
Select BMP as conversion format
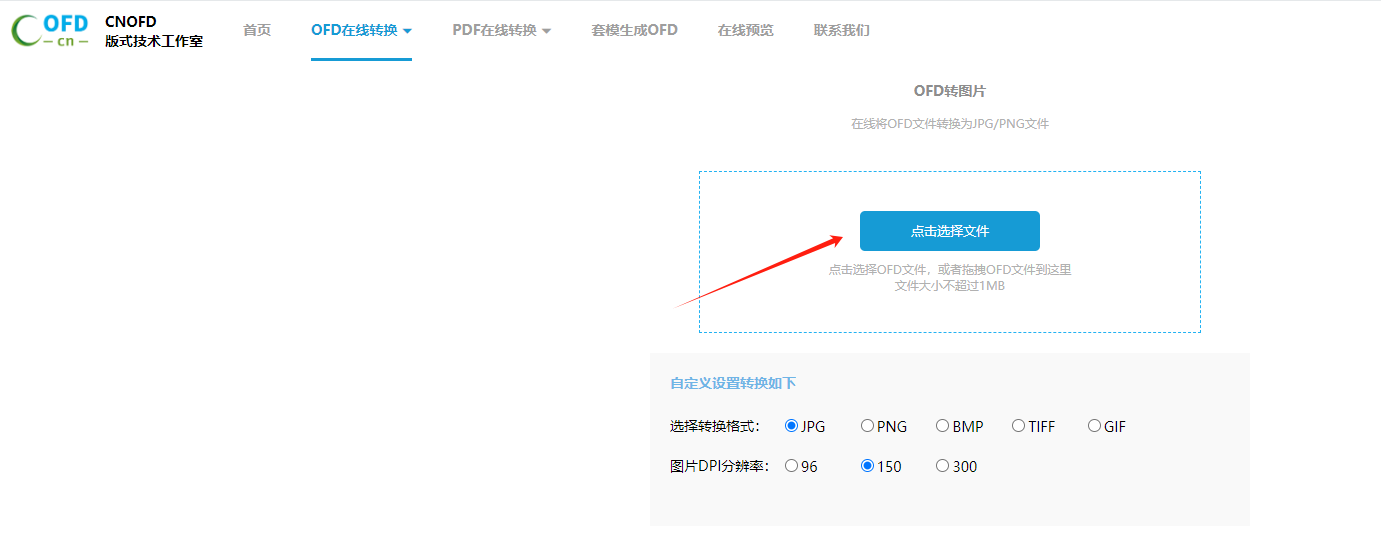pyautogui.click(x=942, y=426)
